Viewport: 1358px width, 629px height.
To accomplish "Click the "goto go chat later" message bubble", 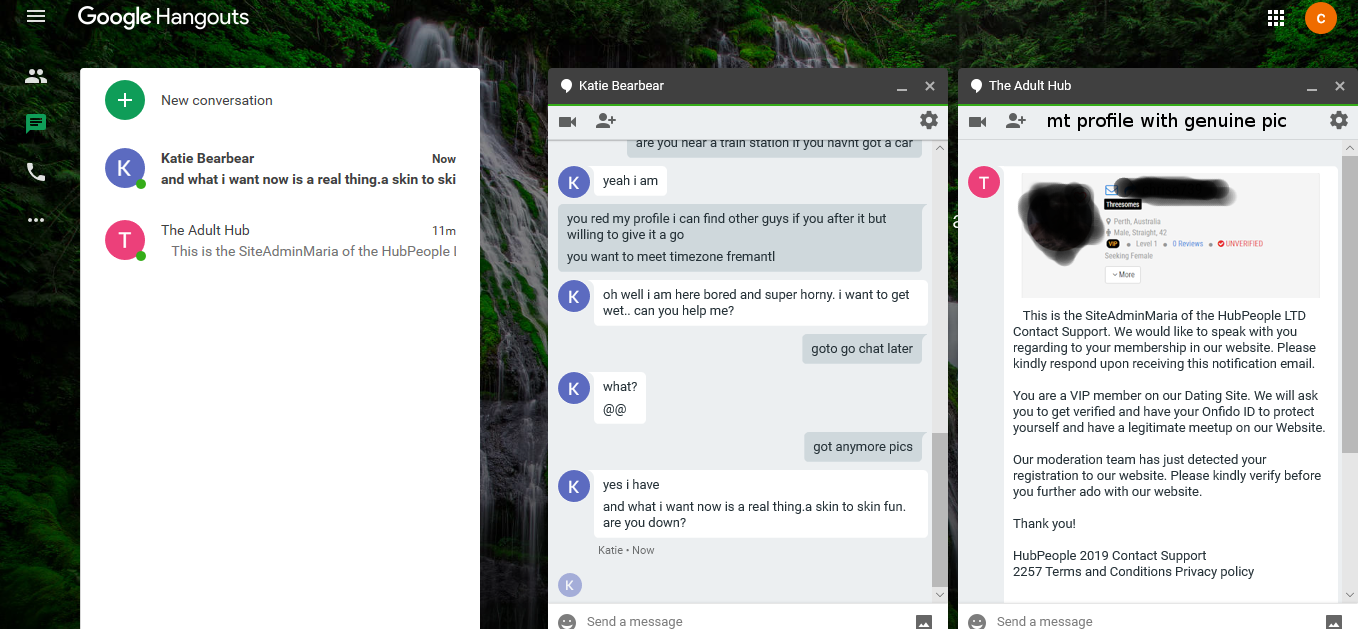I will [862, 349].
